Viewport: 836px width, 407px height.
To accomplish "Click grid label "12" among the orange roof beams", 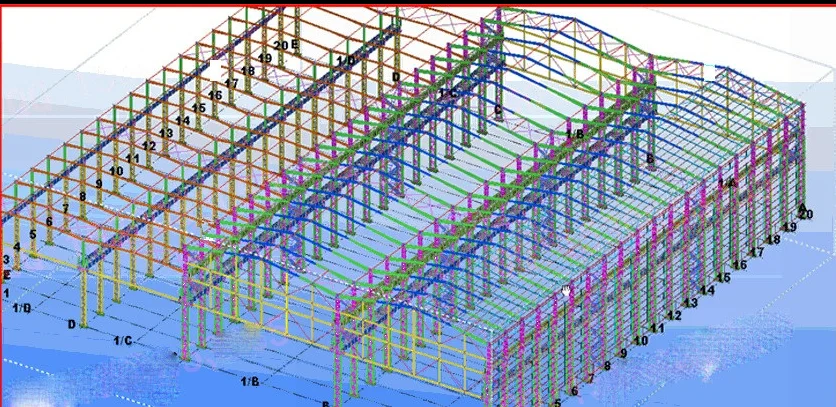I will pos(149,146).
